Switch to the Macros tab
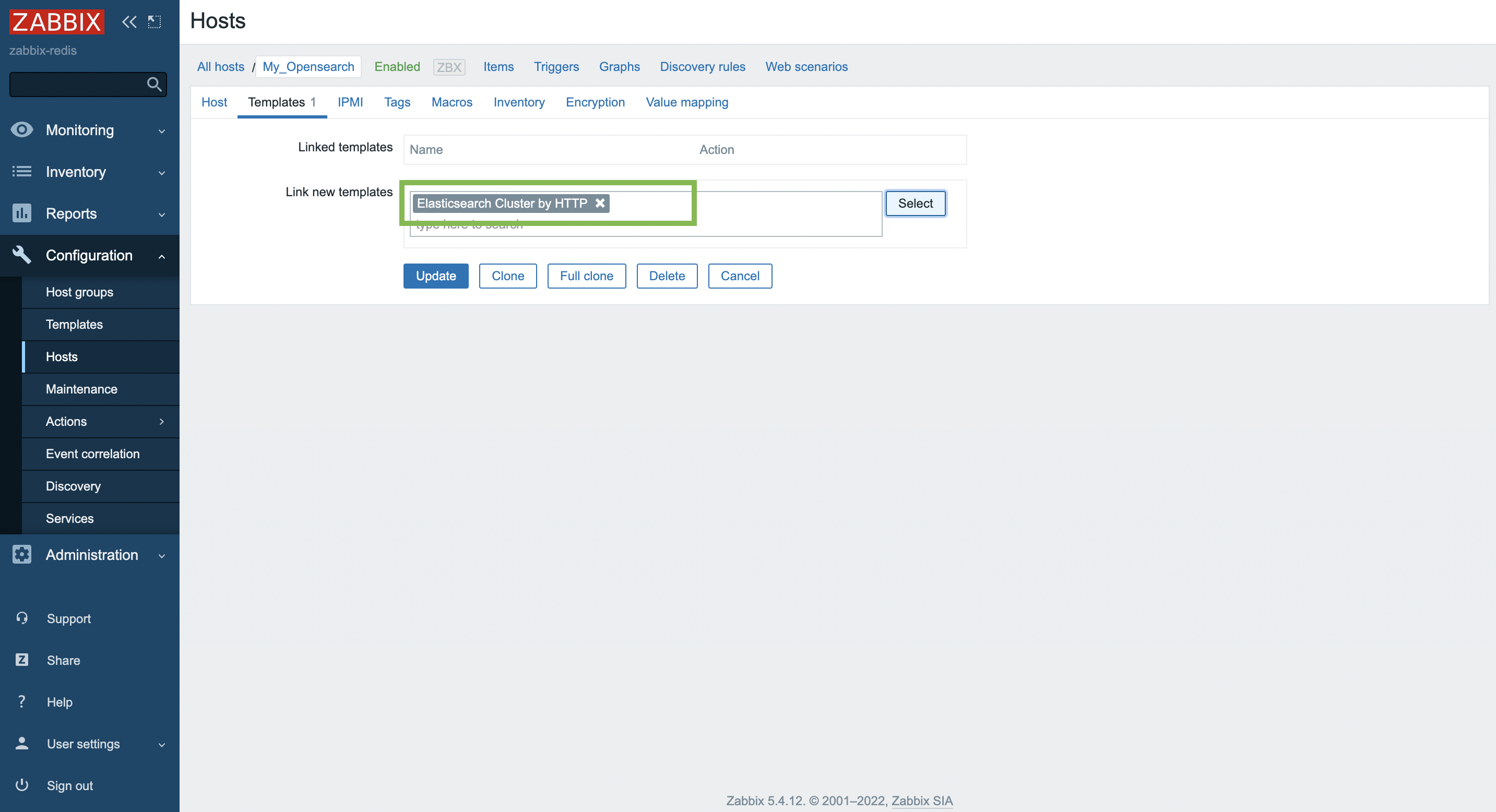 (x=452, y=102)
